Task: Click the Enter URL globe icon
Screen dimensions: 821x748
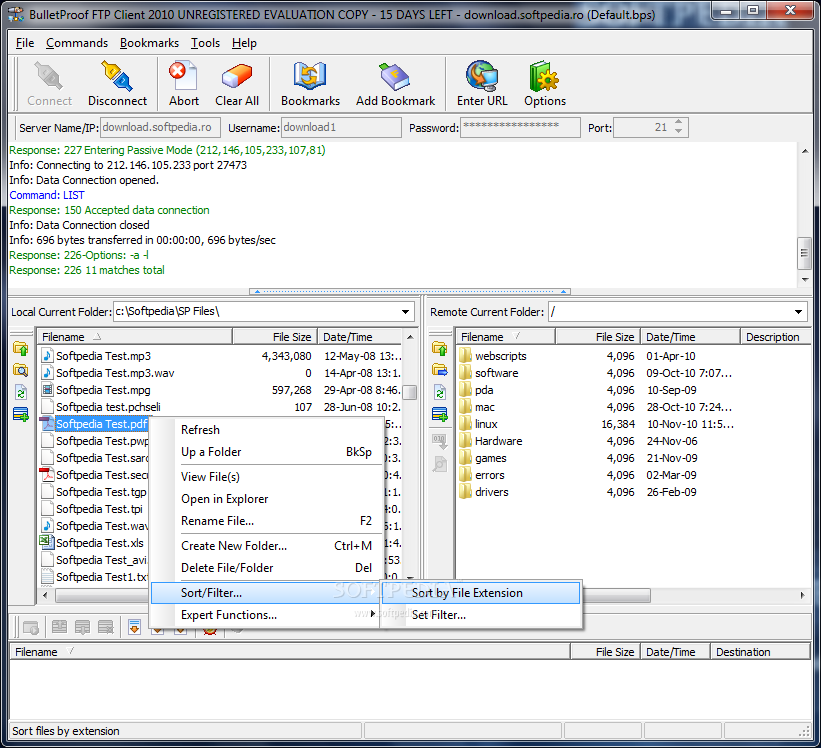Action: pos(482,76)
